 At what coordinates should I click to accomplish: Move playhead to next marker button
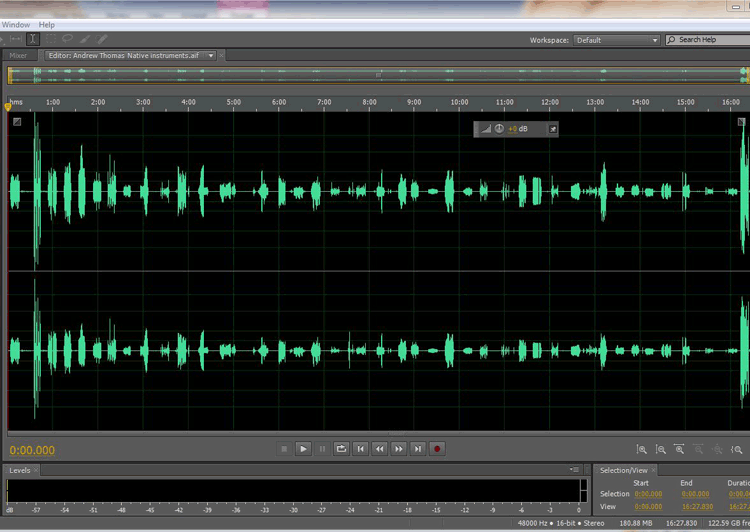point(417,449)
